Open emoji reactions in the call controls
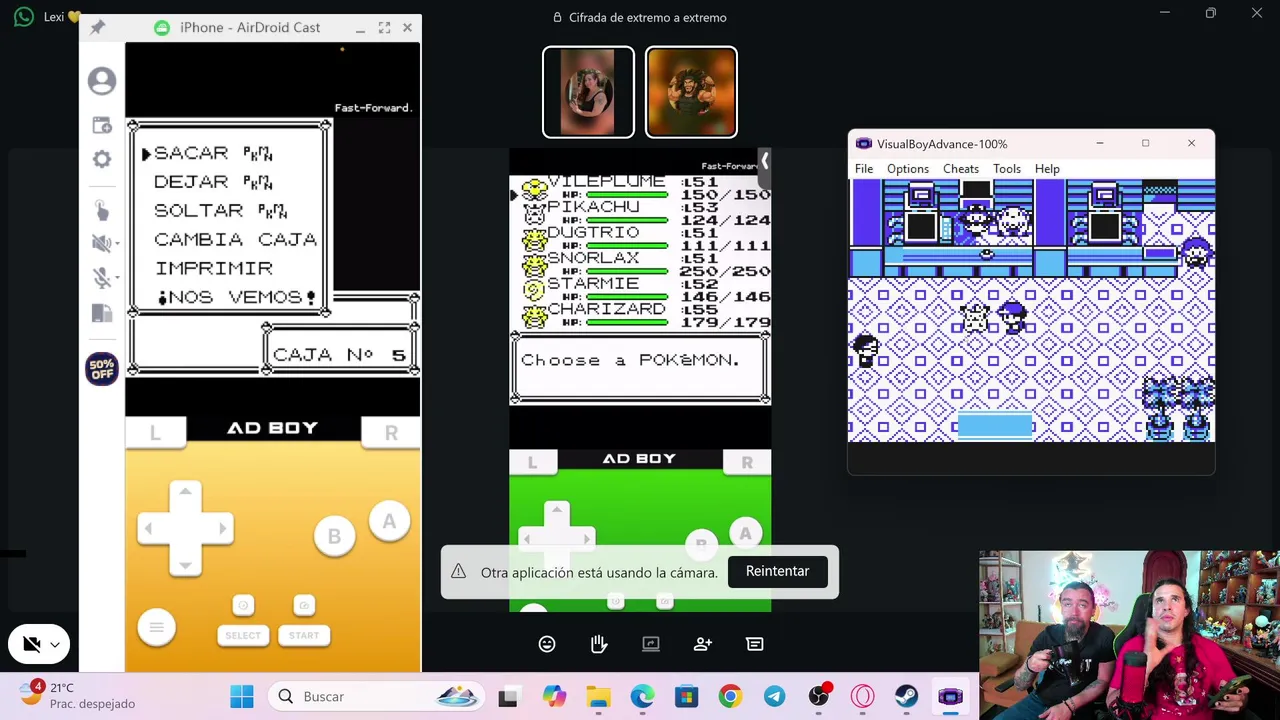Viewport: 1280px width, 720px height. click(547, 644)
